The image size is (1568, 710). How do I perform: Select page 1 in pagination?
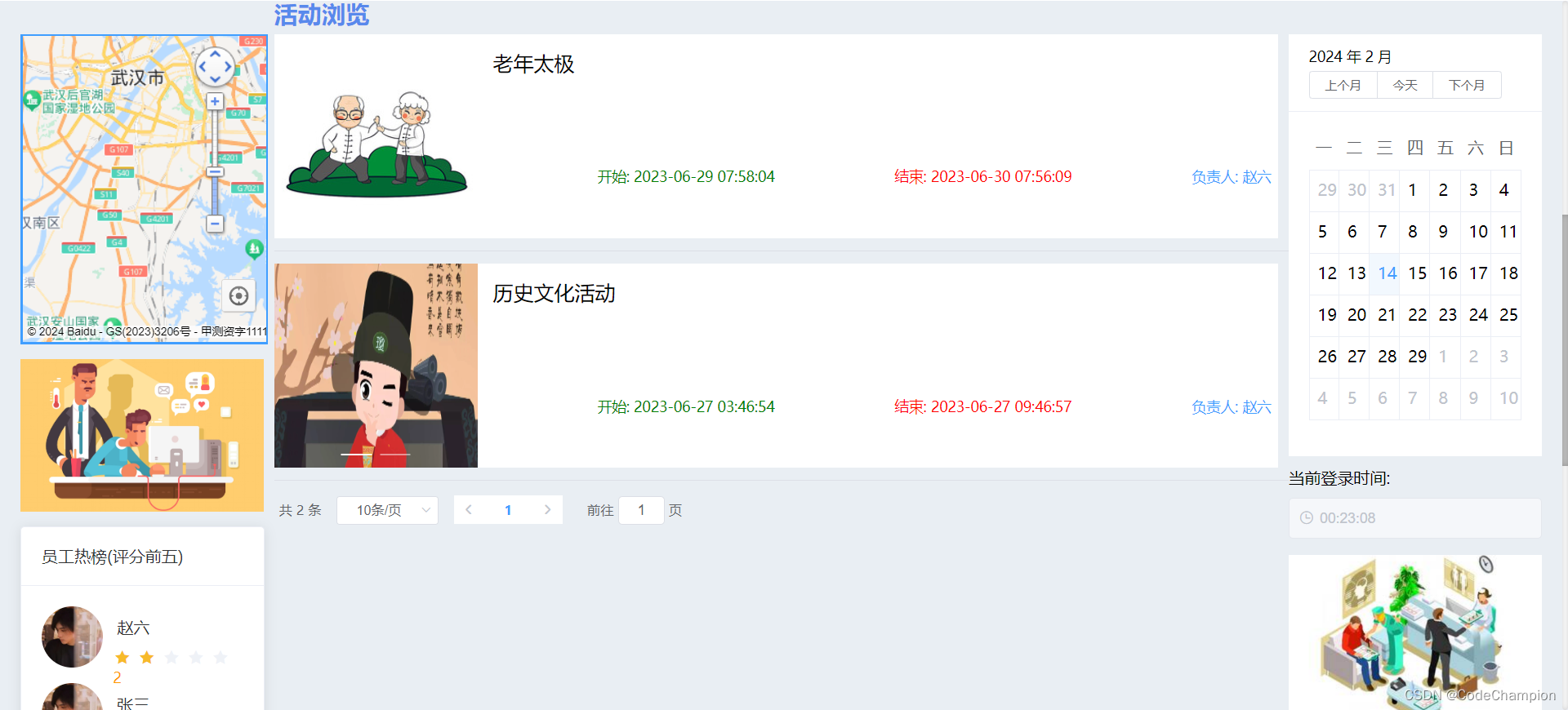[x=508, y=510]
